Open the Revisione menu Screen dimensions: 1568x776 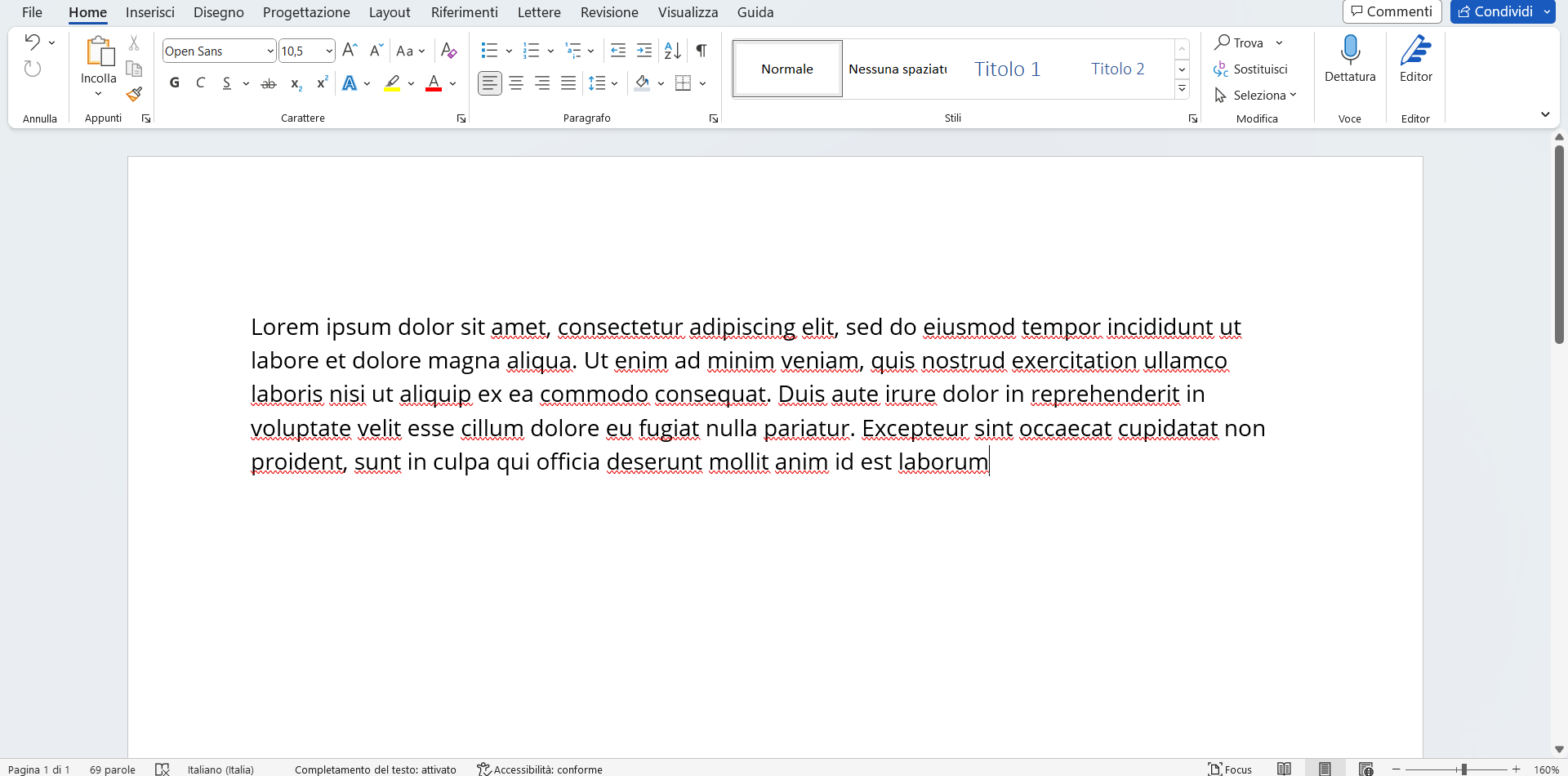pyautogui.click(x=609, y=12)
